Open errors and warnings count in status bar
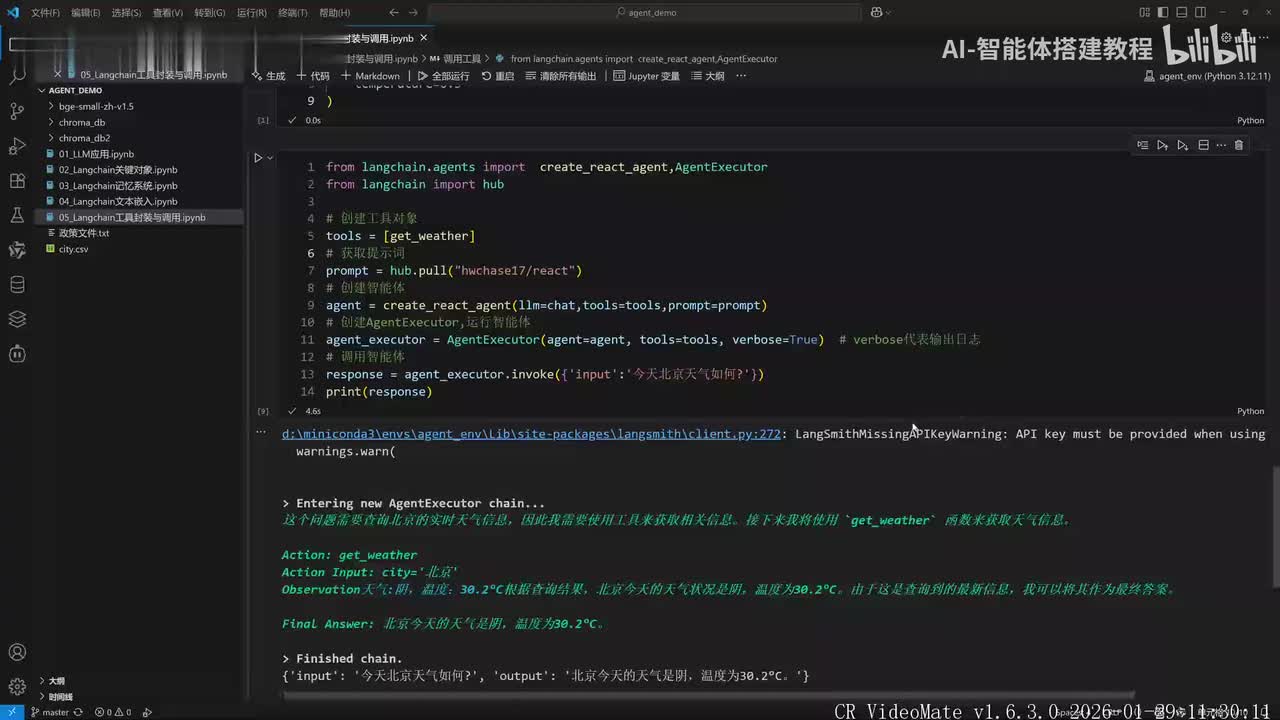The height and width of the screenshot is (720, 1280). pyautogui.click(x=111, y=712)
